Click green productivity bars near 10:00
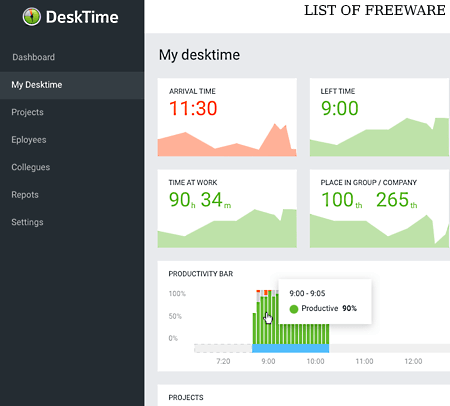The height and width of the screenshot is (406, 450). (x=305, y=334)
